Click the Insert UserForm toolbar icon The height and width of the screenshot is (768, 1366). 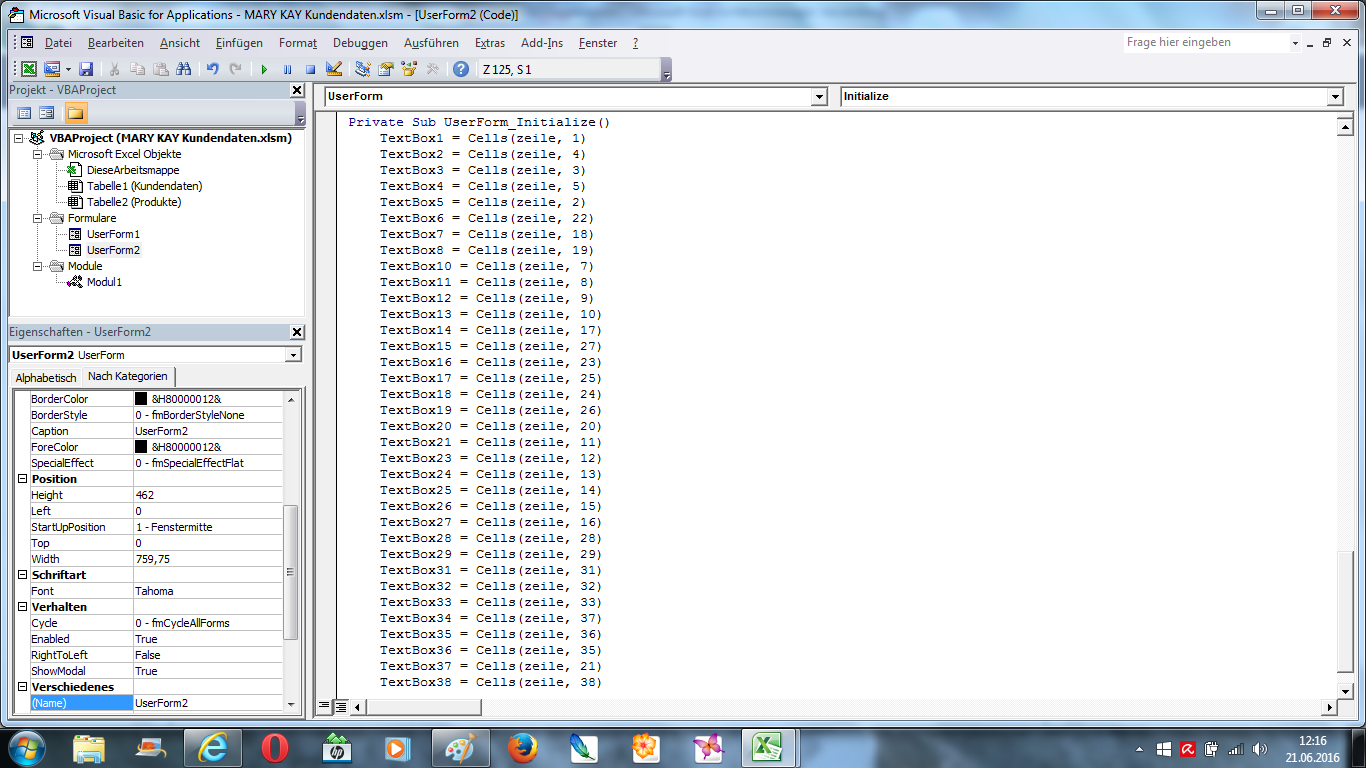tap(52, 69)
